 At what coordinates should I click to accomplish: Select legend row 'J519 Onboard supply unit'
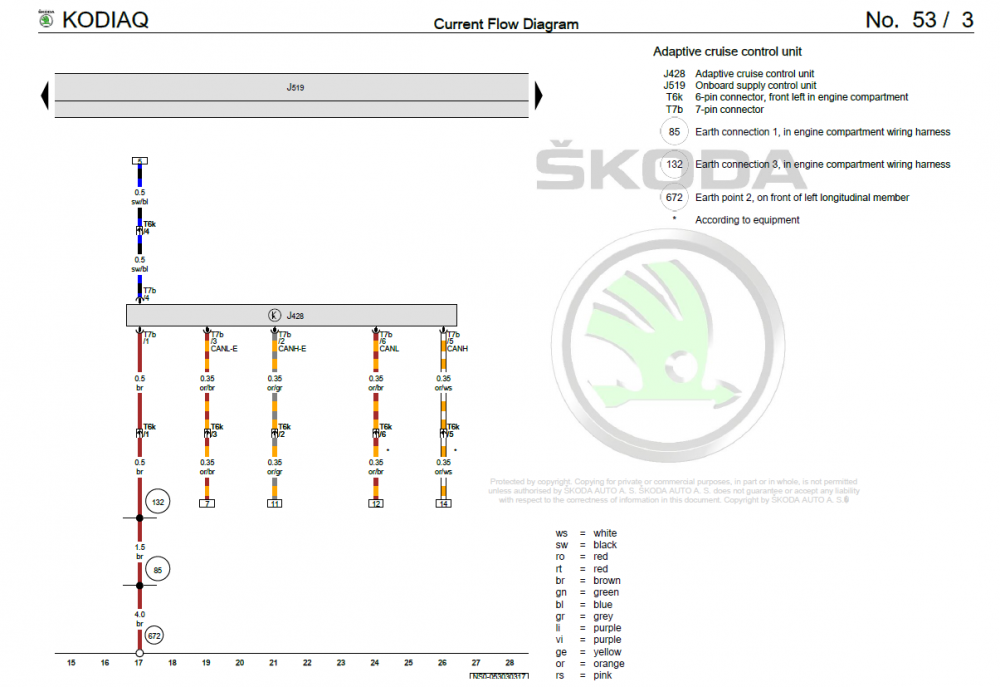pos(739,85)
